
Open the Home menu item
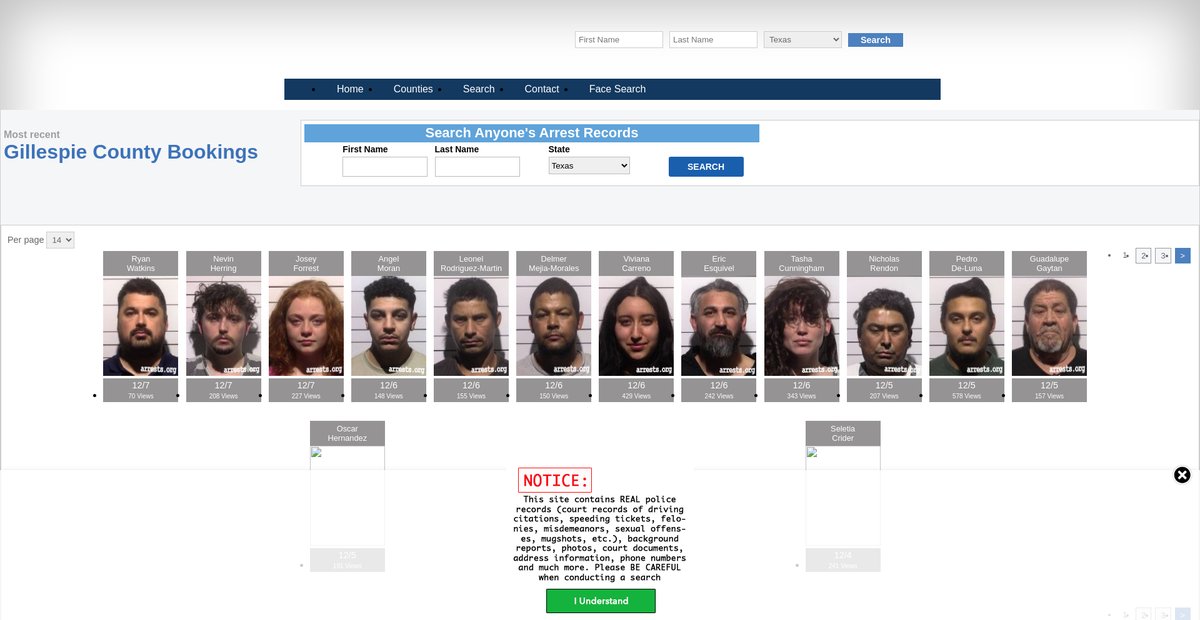[x=350, y=89]
